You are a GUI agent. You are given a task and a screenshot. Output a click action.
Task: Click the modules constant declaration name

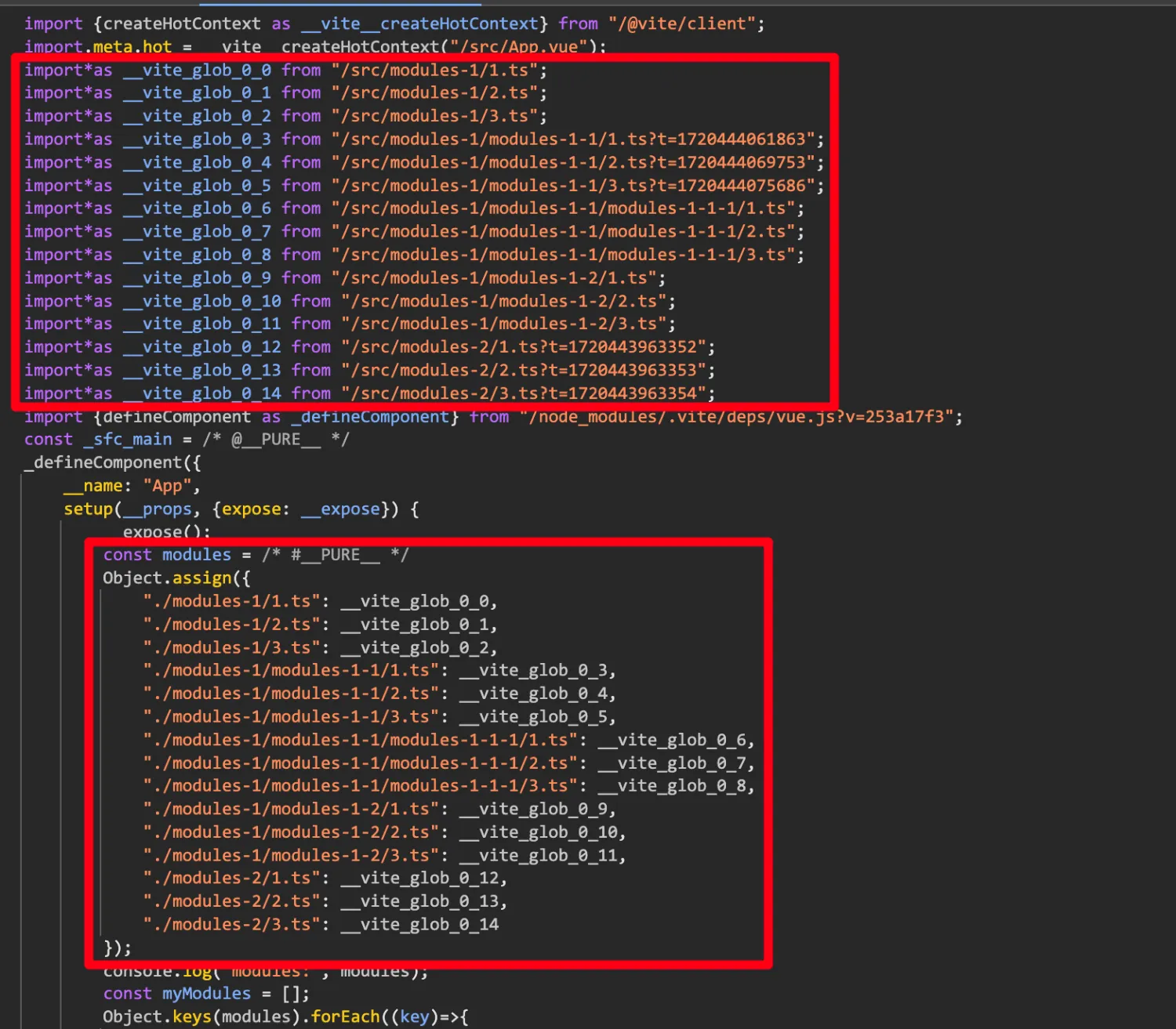tap(196, 555)
